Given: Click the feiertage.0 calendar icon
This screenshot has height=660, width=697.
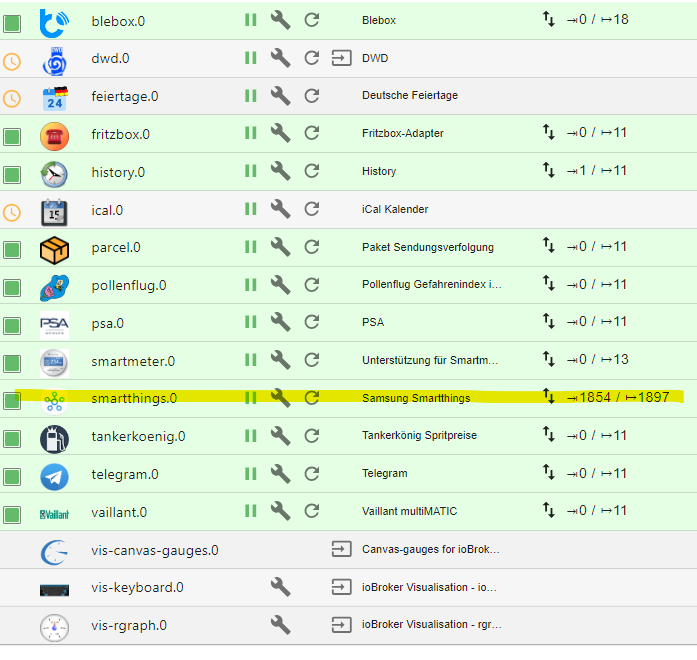Looking at the screenshot, I should (x=54, y=97).
